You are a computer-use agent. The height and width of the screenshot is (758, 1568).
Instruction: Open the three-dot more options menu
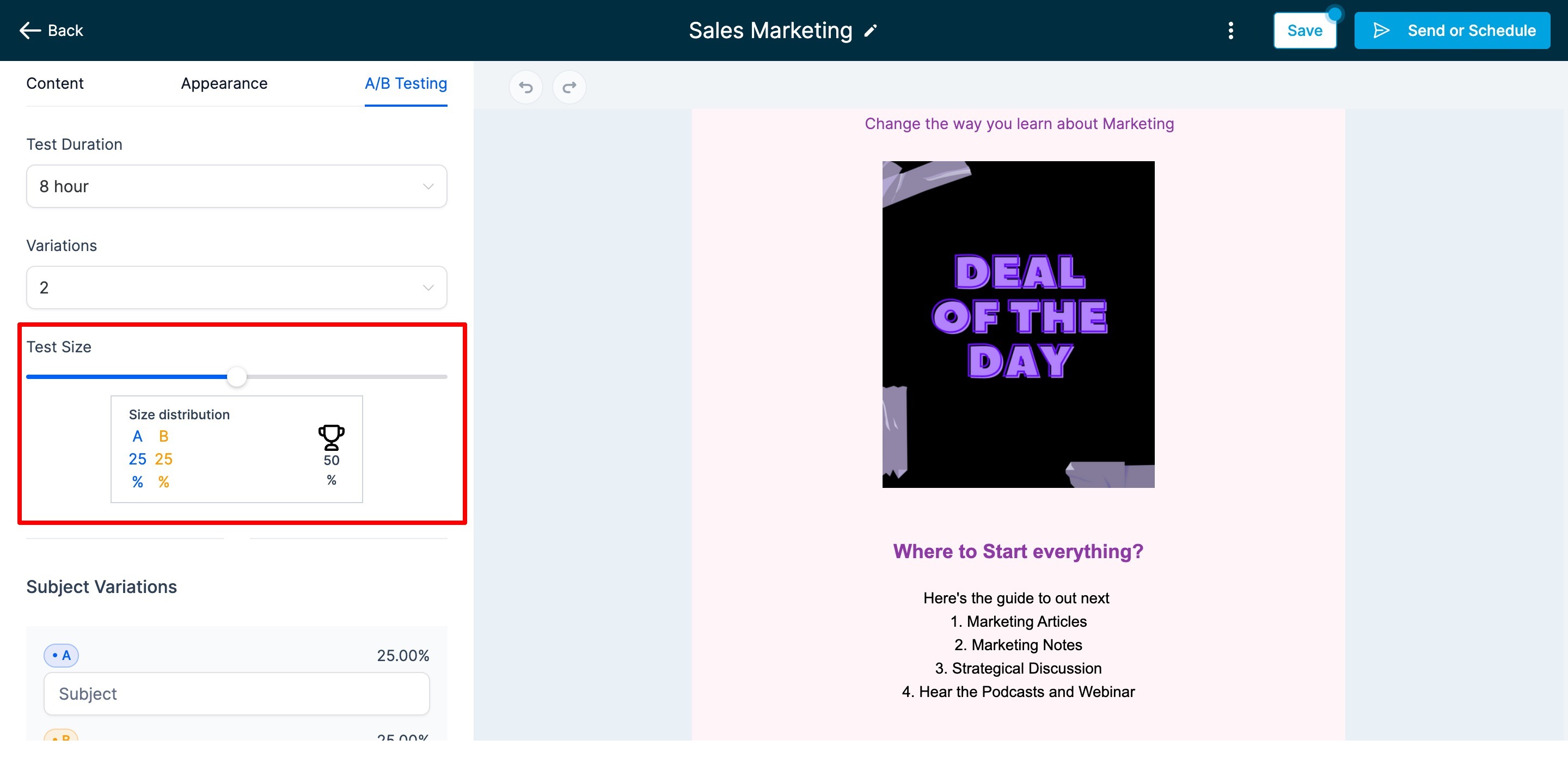[x=1230, y=30]
